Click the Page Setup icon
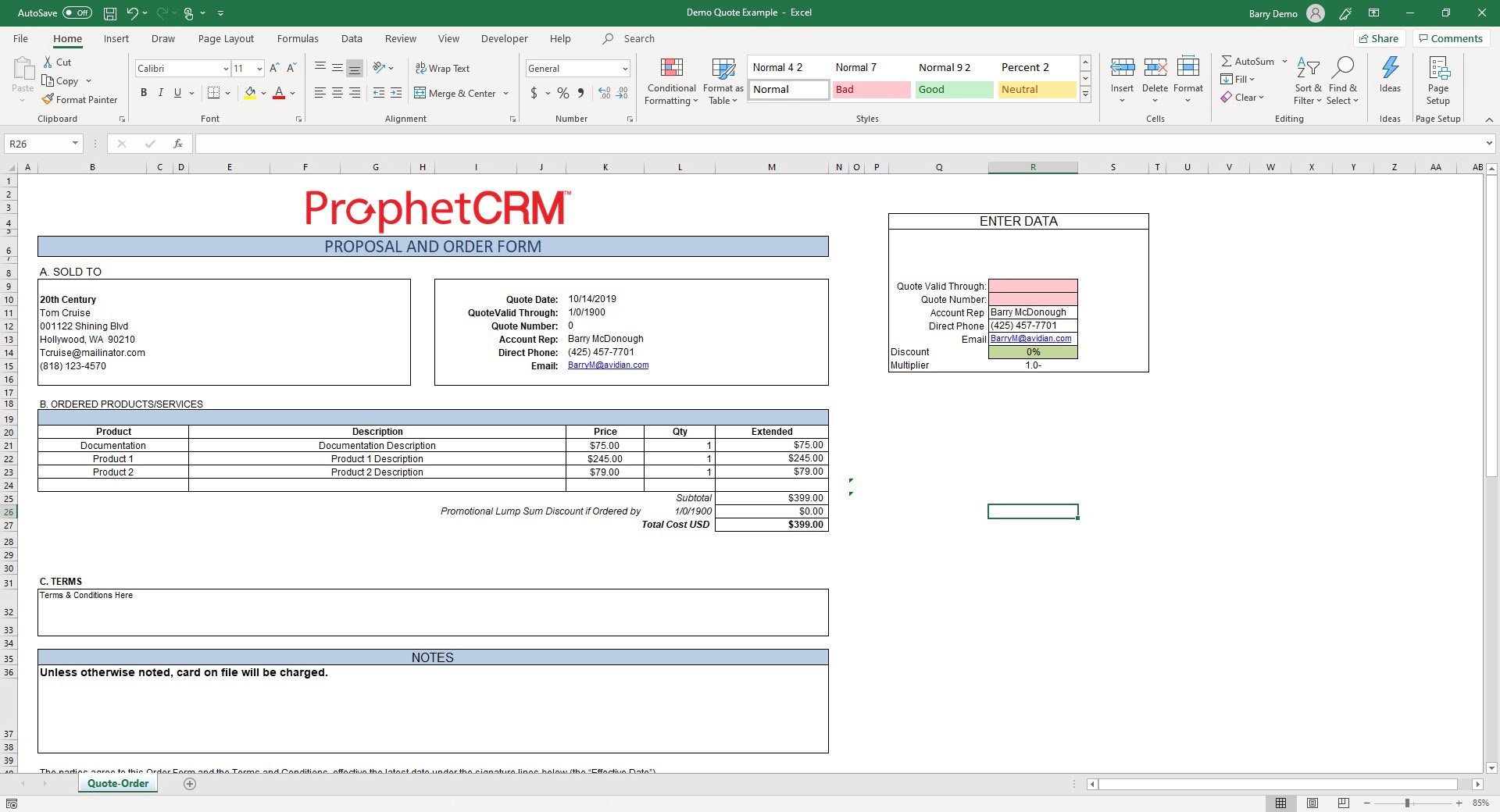 pyautogui.click(x=1437, y=69)
